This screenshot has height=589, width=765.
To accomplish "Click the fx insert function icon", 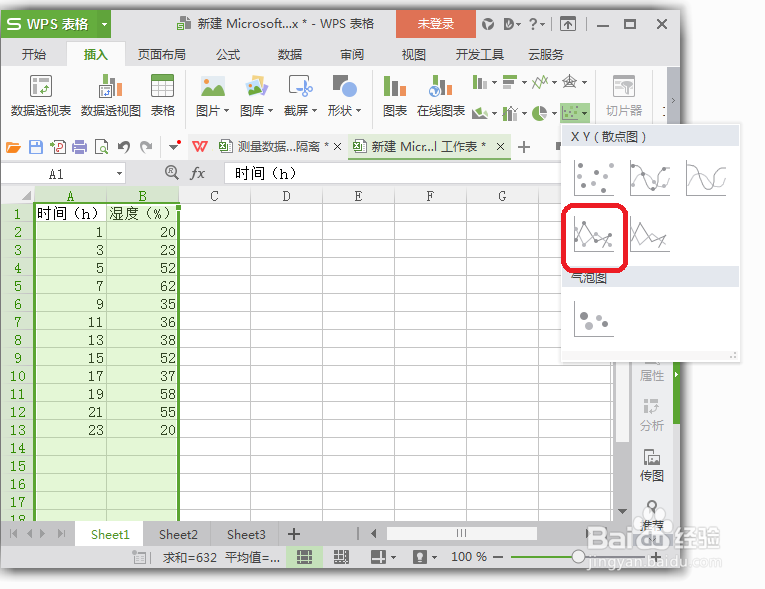I will 197,173.
